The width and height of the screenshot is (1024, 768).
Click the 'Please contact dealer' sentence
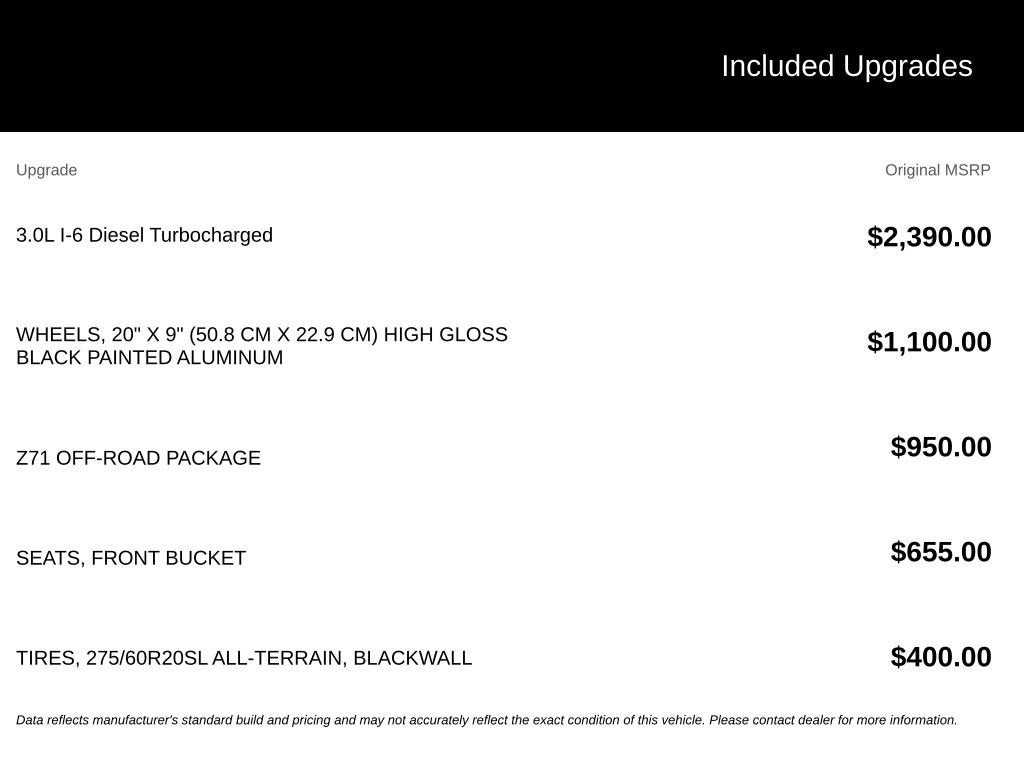[833, 720]
